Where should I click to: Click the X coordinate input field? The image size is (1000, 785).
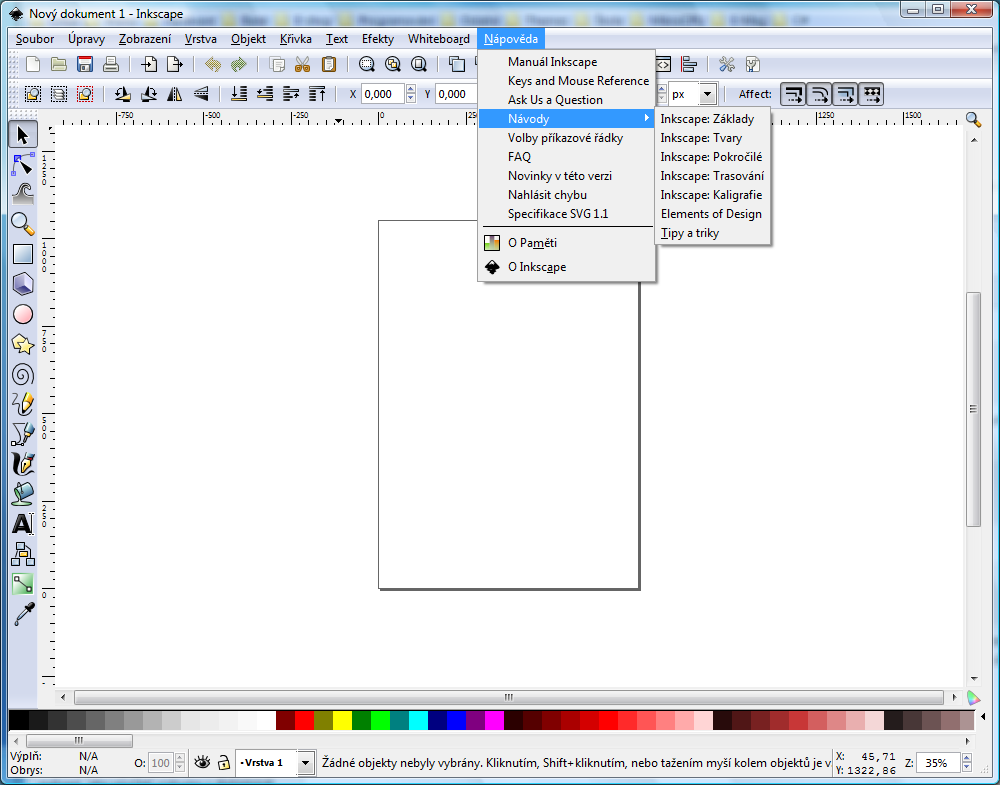[383, 94]
